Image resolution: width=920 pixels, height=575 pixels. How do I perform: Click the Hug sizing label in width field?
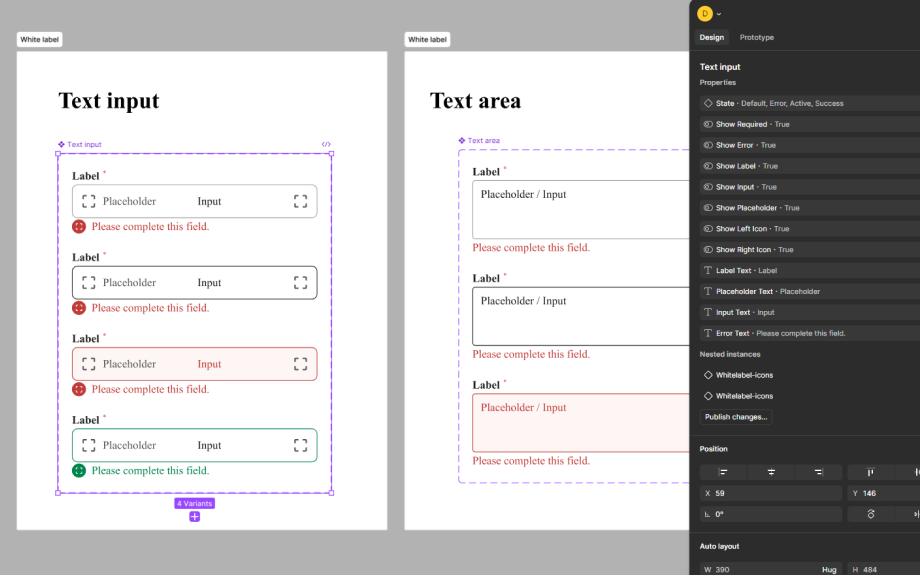pyautogui.click(x=829, y=570)
